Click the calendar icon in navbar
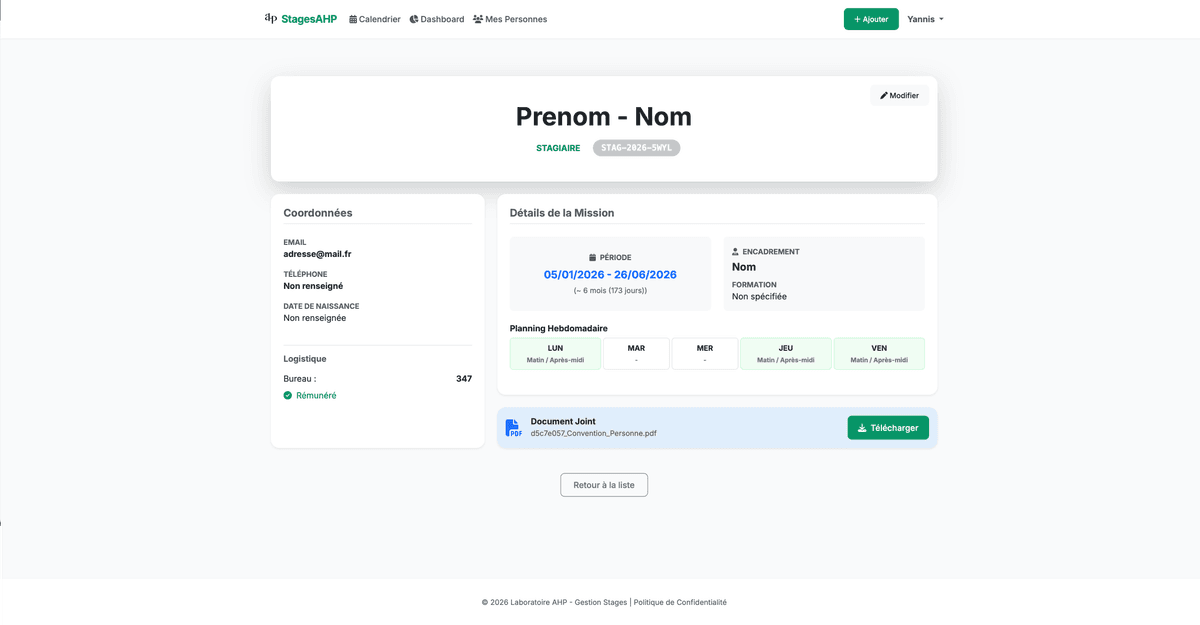This screenshot has width=1200, height=625. click(x=353, y=19)
